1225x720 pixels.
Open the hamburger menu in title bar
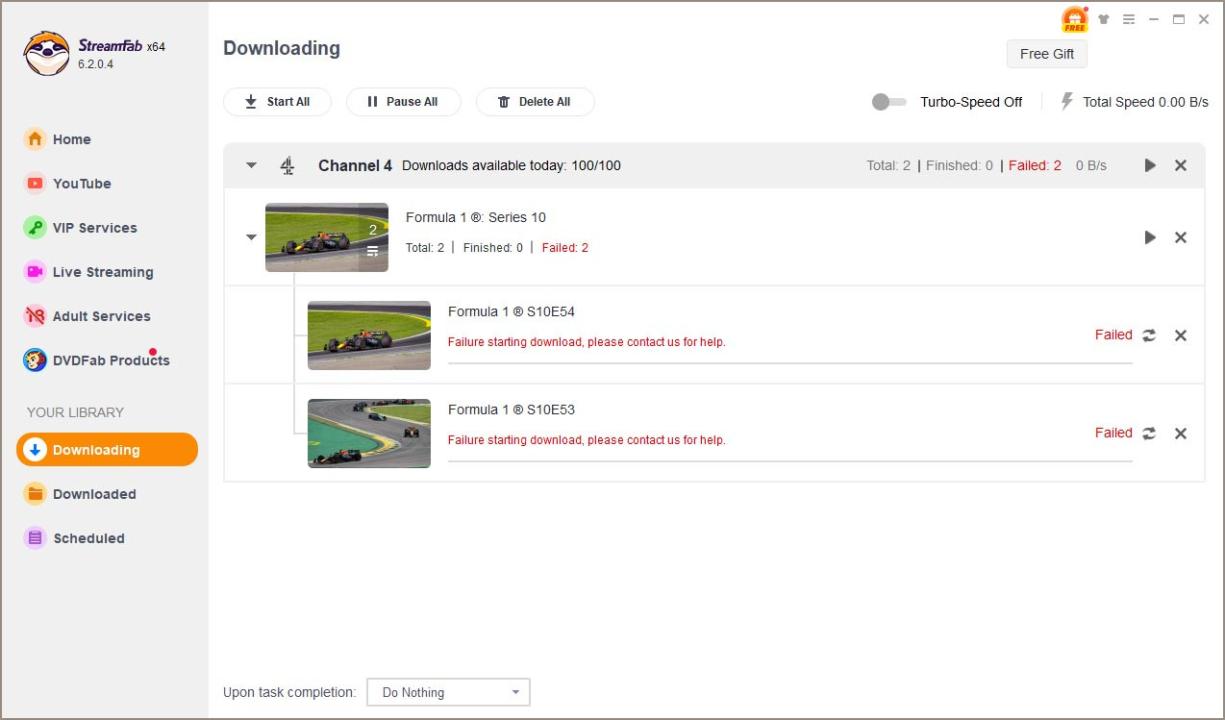point(1128,19)
